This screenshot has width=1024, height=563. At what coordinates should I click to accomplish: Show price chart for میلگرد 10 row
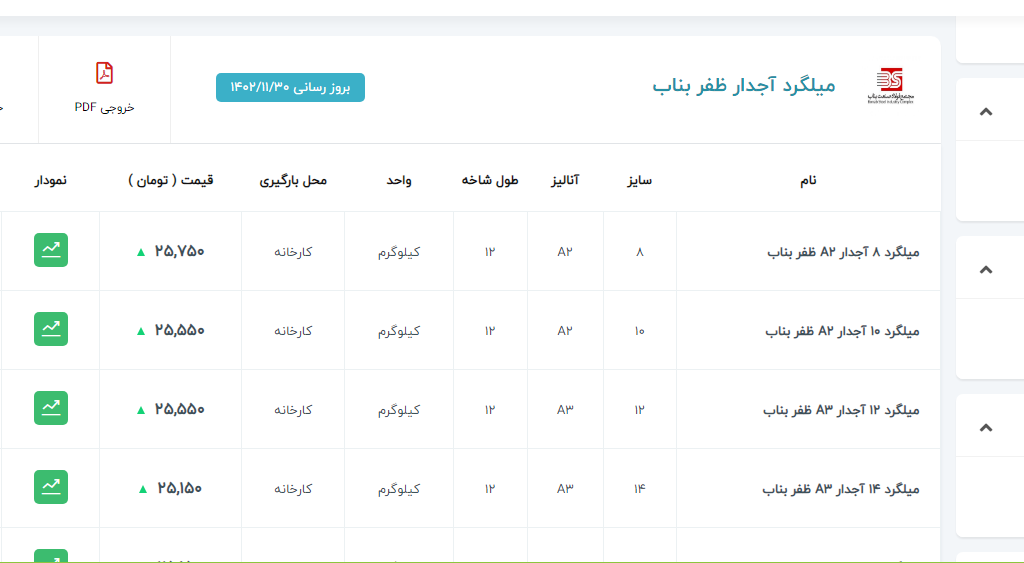pos(51,329)
